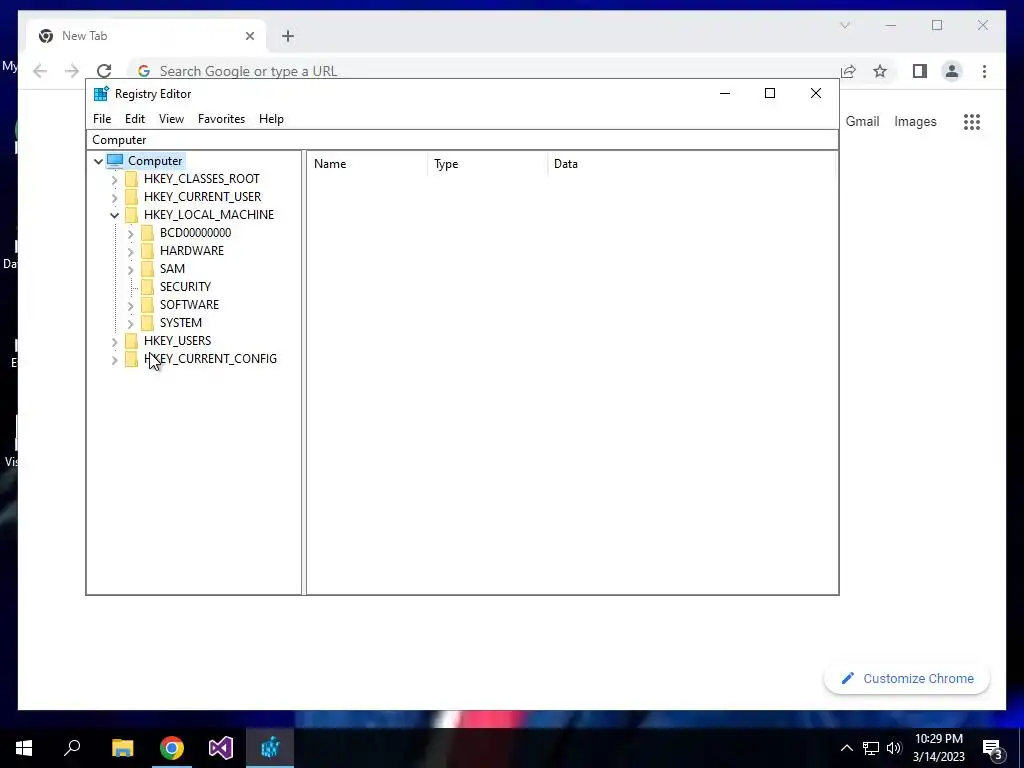Expand the SAM key chevron
The height and width of the screenshot is (768, 1024).
[x=131, y=269]
